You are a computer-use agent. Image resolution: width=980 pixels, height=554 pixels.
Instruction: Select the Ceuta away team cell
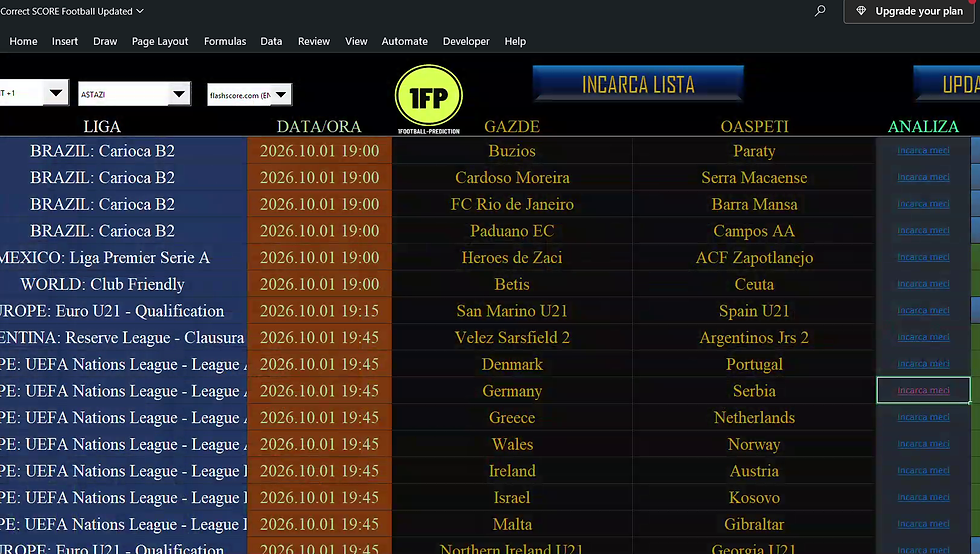(x=754, y=285)
